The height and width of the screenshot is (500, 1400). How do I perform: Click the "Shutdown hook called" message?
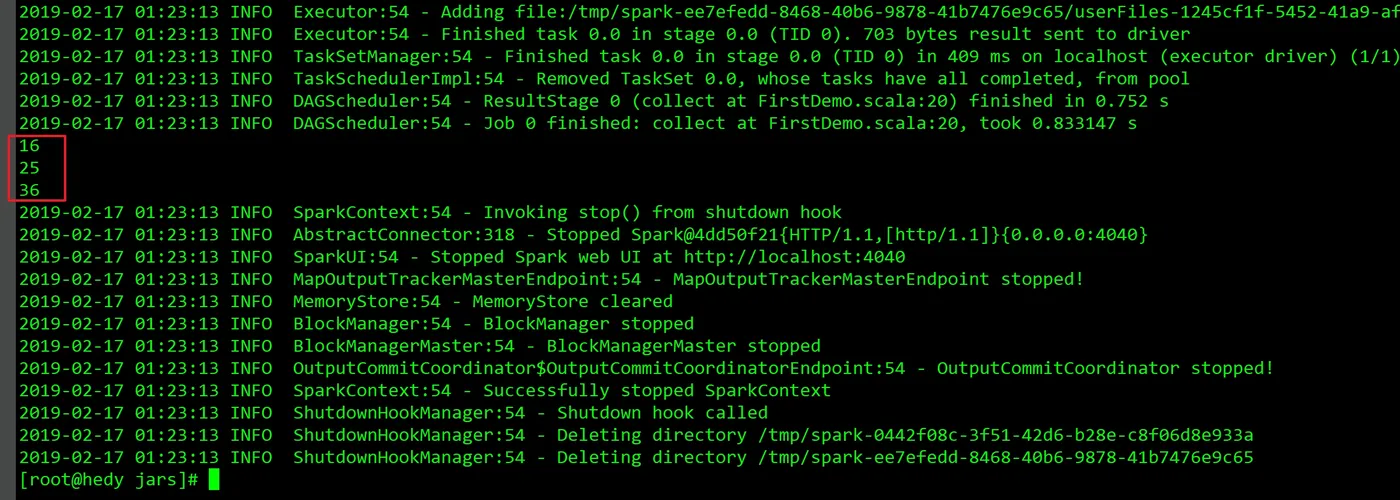click(662, 413)
